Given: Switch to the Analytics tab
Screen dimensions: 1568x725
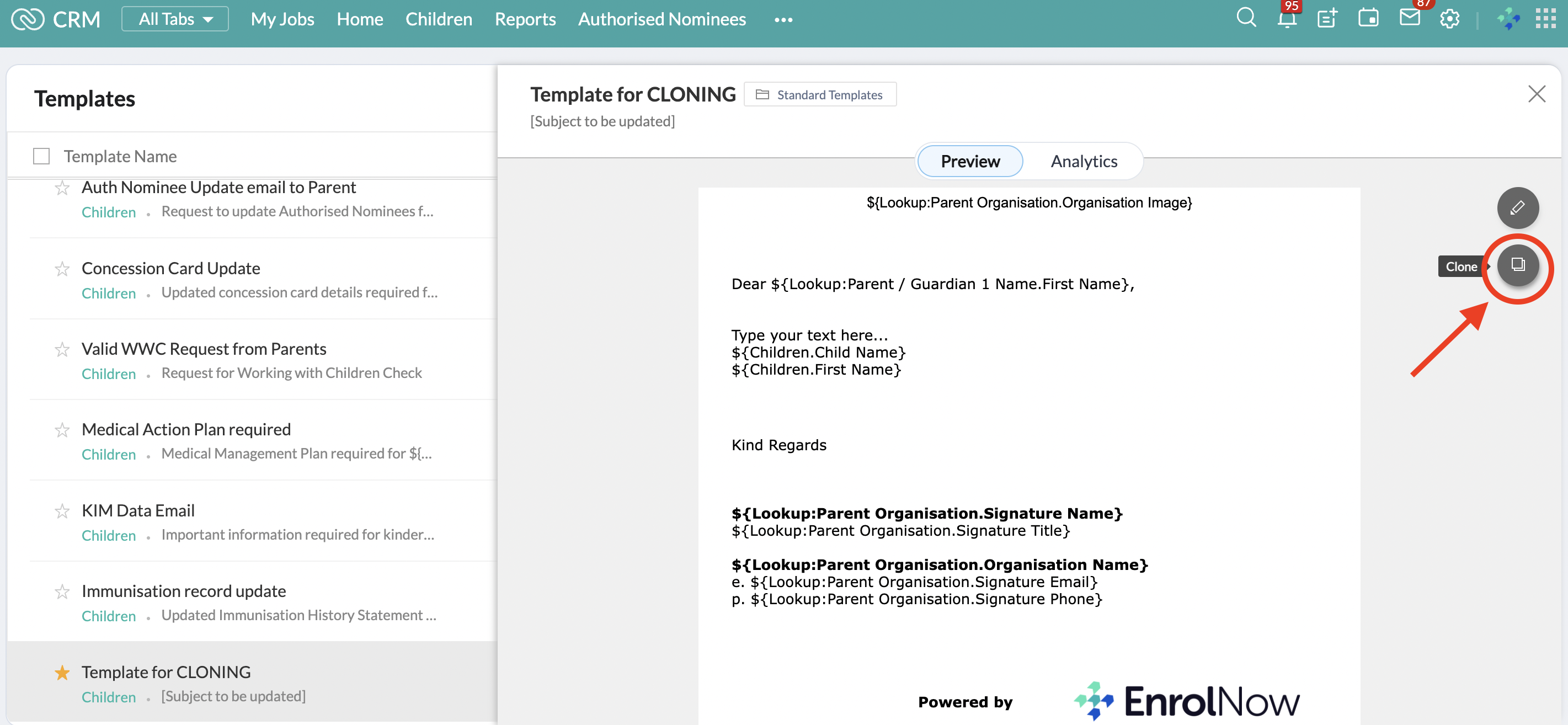Looking at the screenshot, I should 1084,161.
